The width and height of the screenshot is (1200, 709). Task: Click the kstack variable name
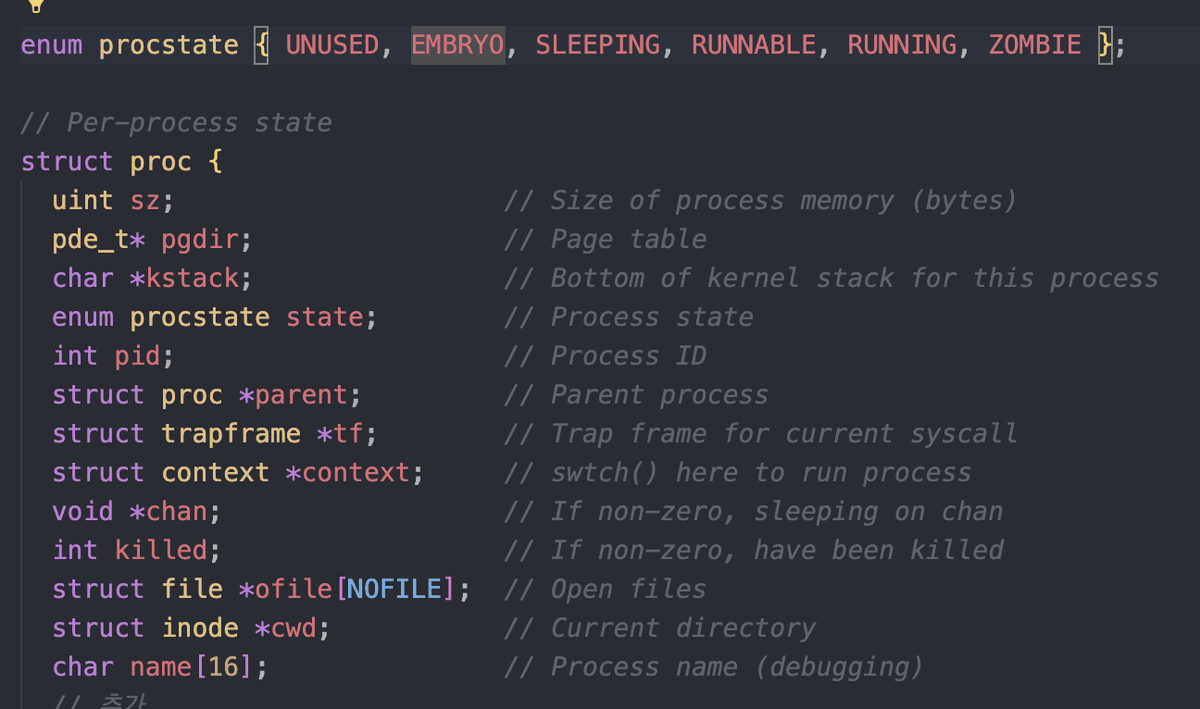pos(193,278)
